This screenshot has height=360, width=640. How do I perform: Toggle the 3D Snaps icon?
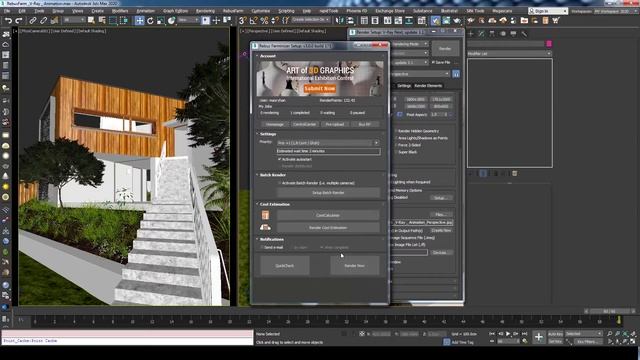[x=243, y=20]
